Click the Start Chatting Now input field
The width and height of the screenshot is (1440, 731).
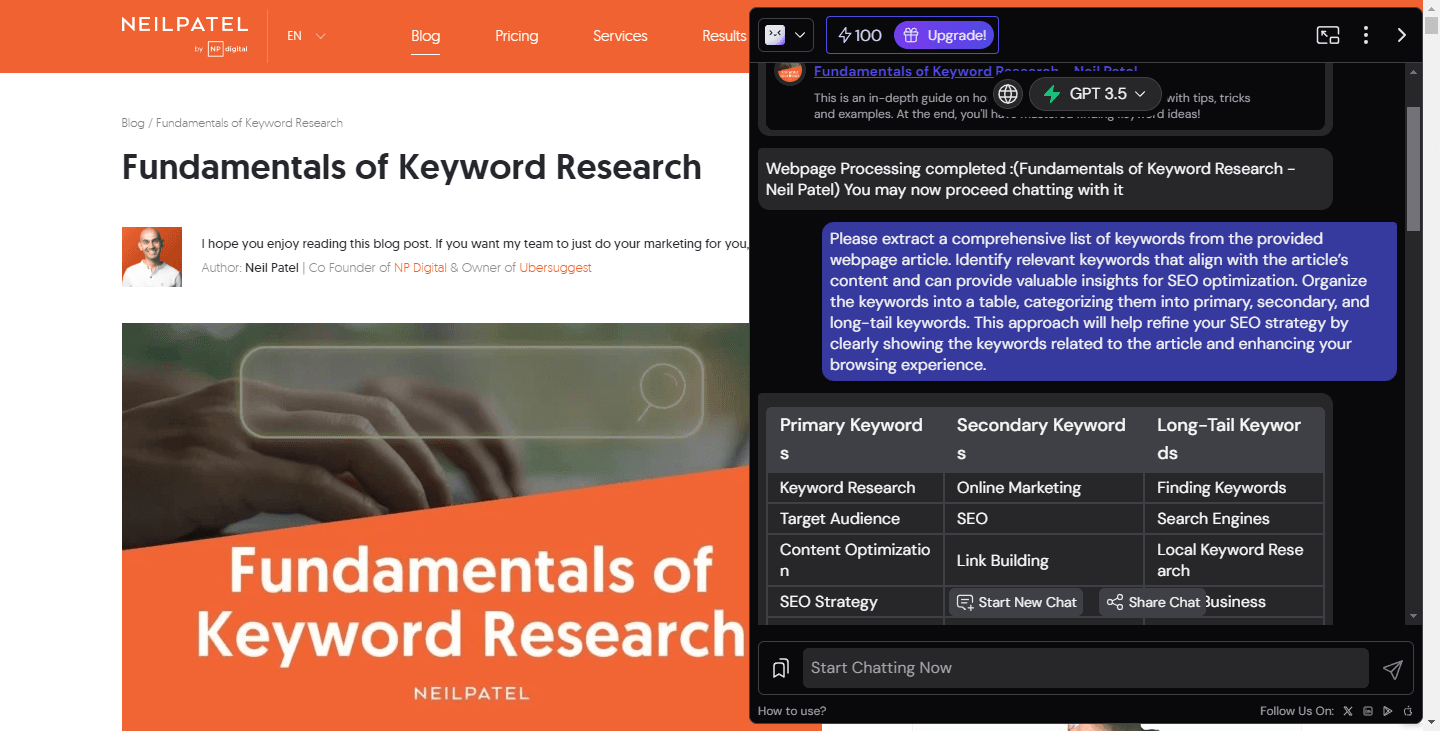(1085, 668)
